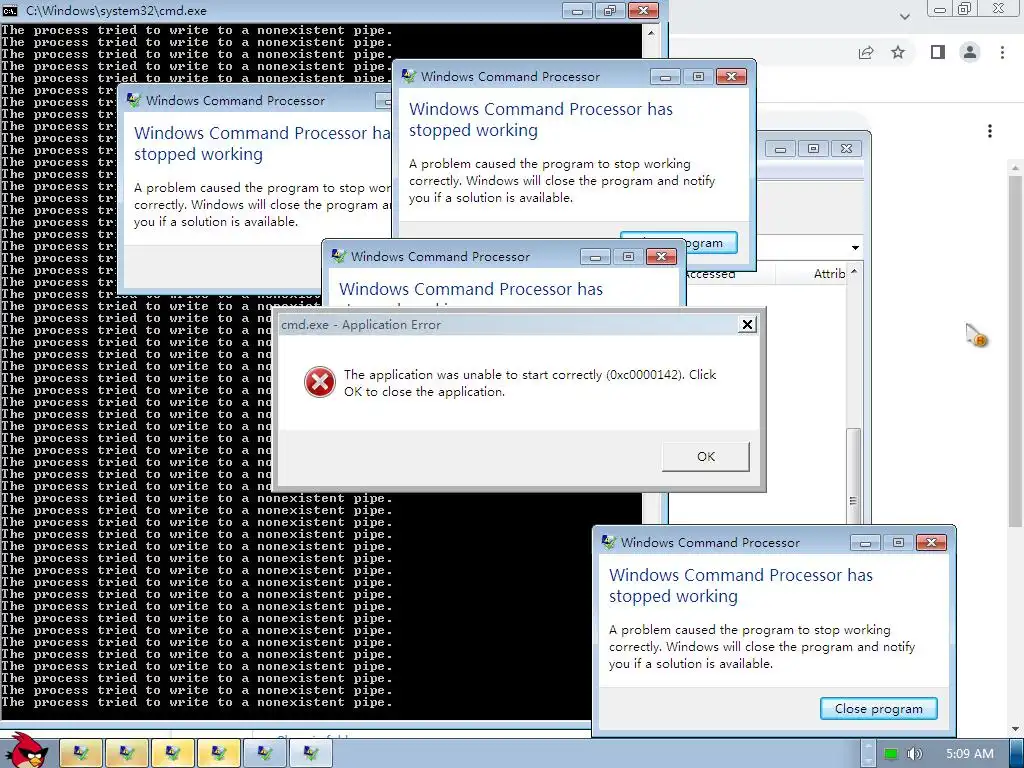This screenshot has height=768, width=1024.
Task: Click the Chrome share page icon
Action: point(866,52)
